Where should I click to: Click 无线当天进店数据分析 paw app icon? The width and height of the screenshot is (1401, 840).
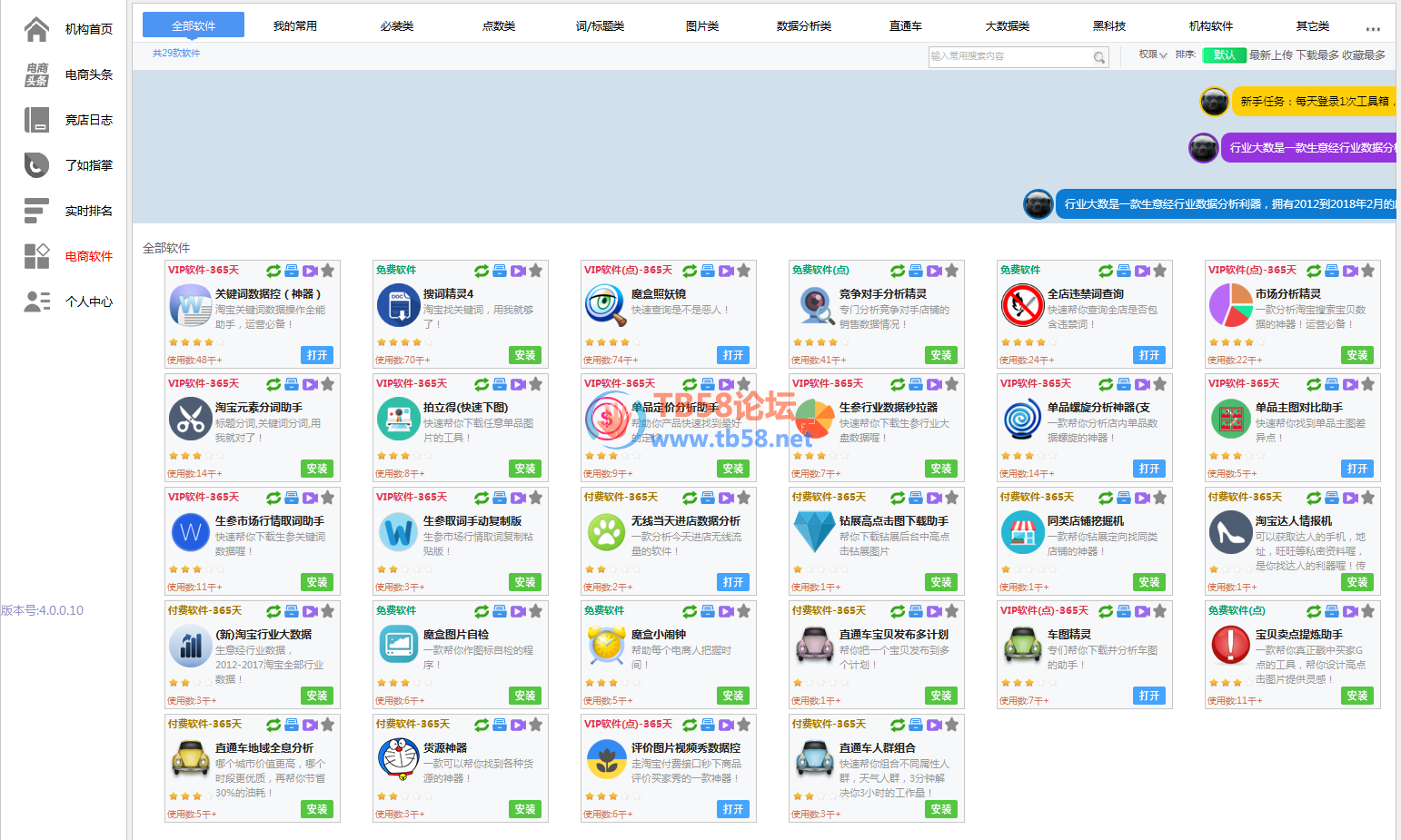coord(607,532)
